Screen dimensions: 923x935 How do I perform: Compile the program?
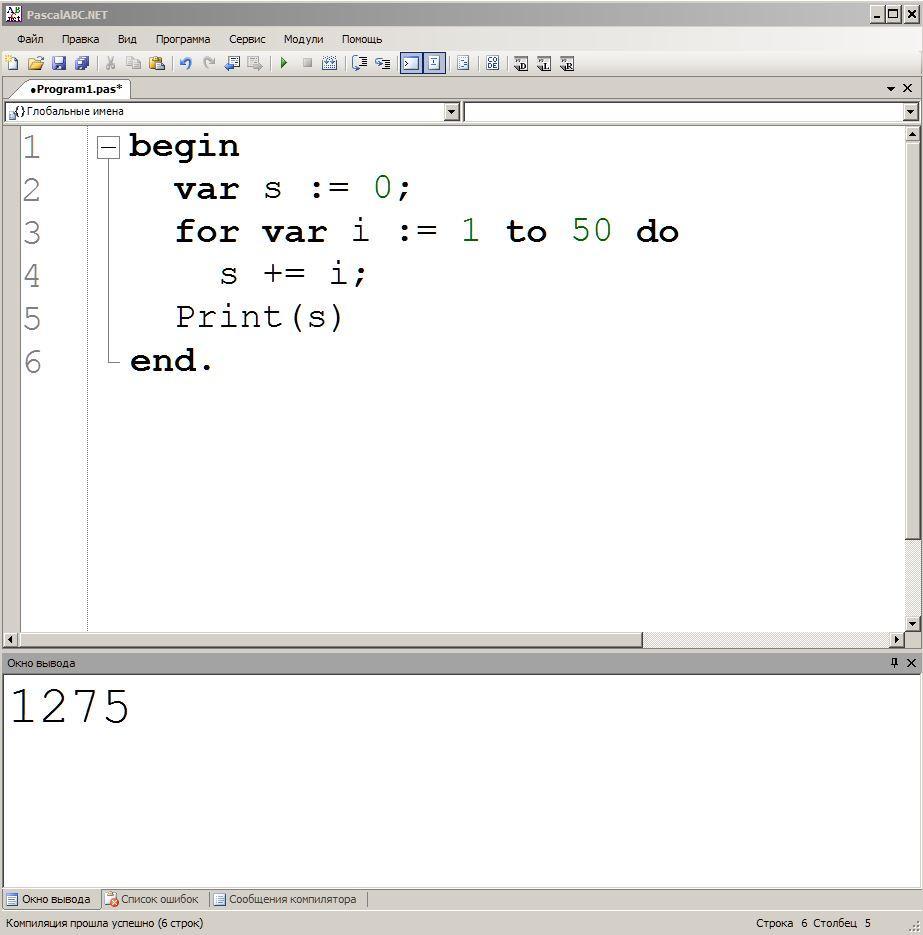[x=330, y=63]
